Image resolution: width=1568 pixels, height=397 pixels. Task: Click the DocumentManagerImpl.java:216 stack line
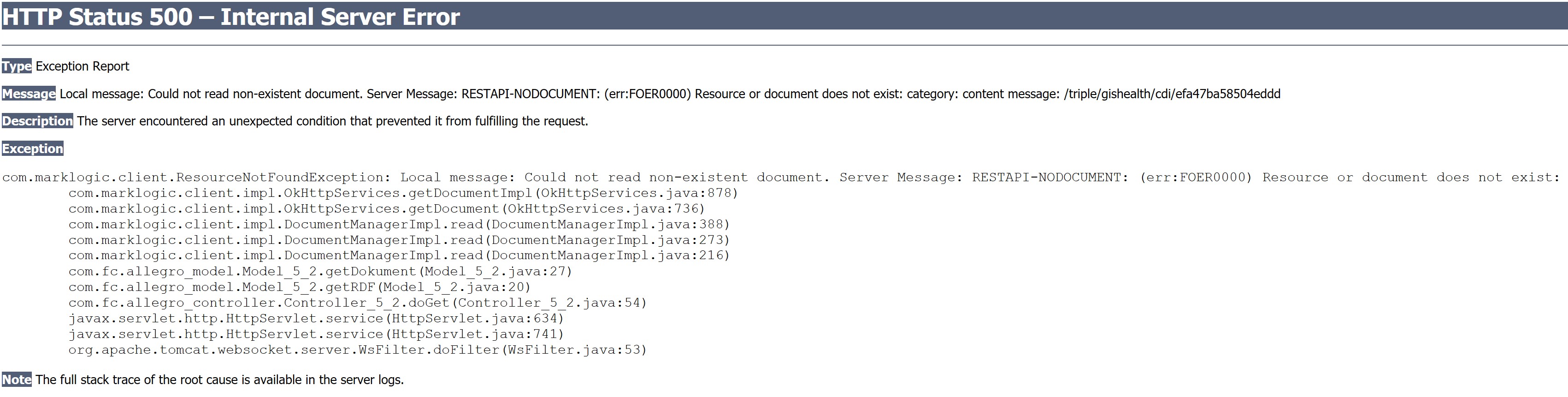pyautogui.click(x=399, y=256)
